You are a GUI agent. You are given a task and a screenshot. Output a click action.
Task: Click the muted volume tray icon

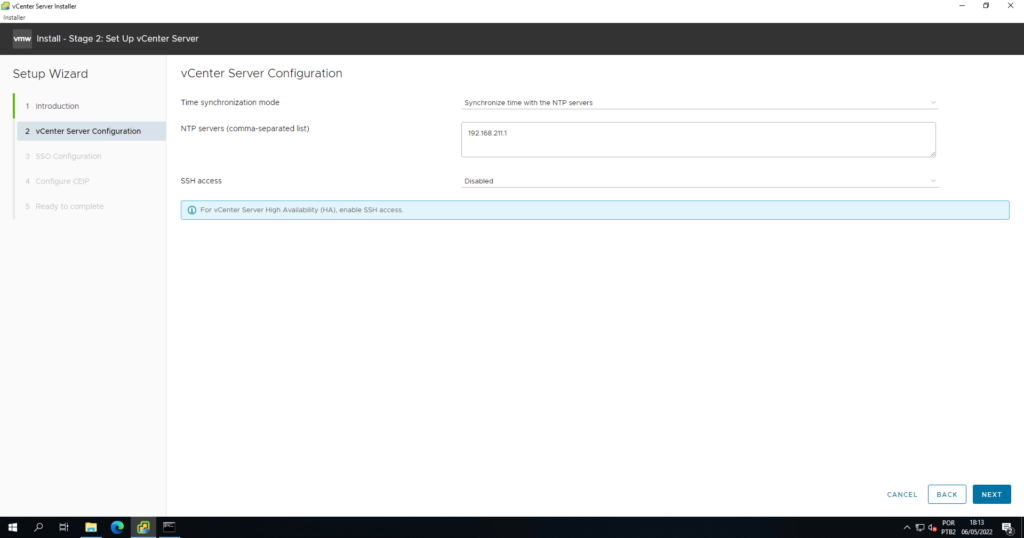[x=933, y=528]
